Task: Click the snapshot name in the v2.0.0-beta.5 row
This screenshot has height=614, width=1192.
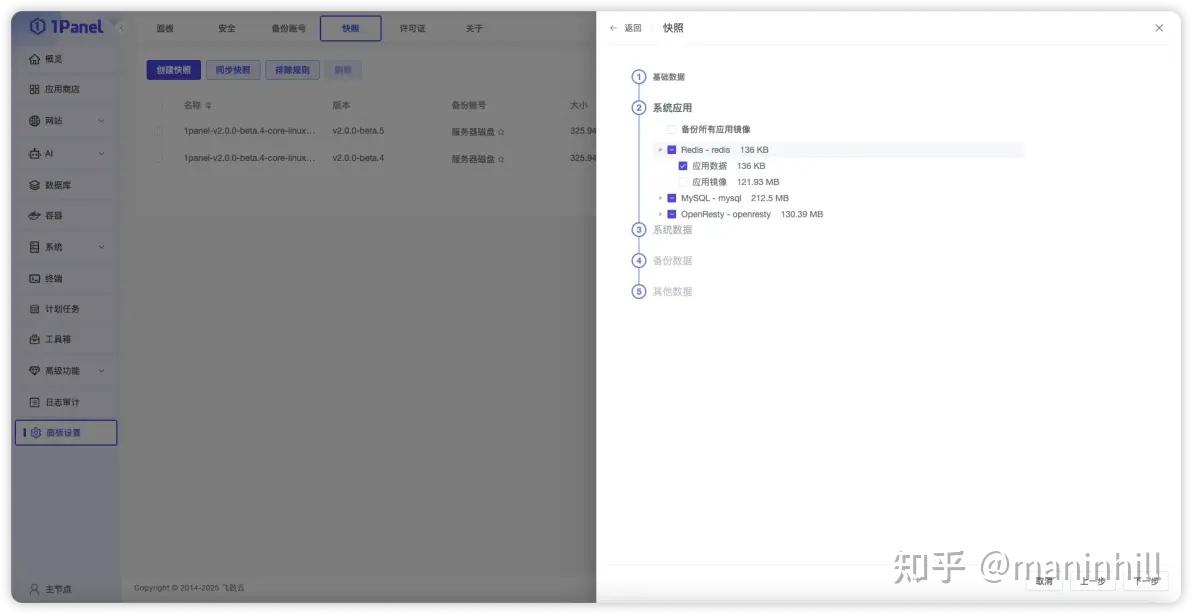Action: (249, 131)
